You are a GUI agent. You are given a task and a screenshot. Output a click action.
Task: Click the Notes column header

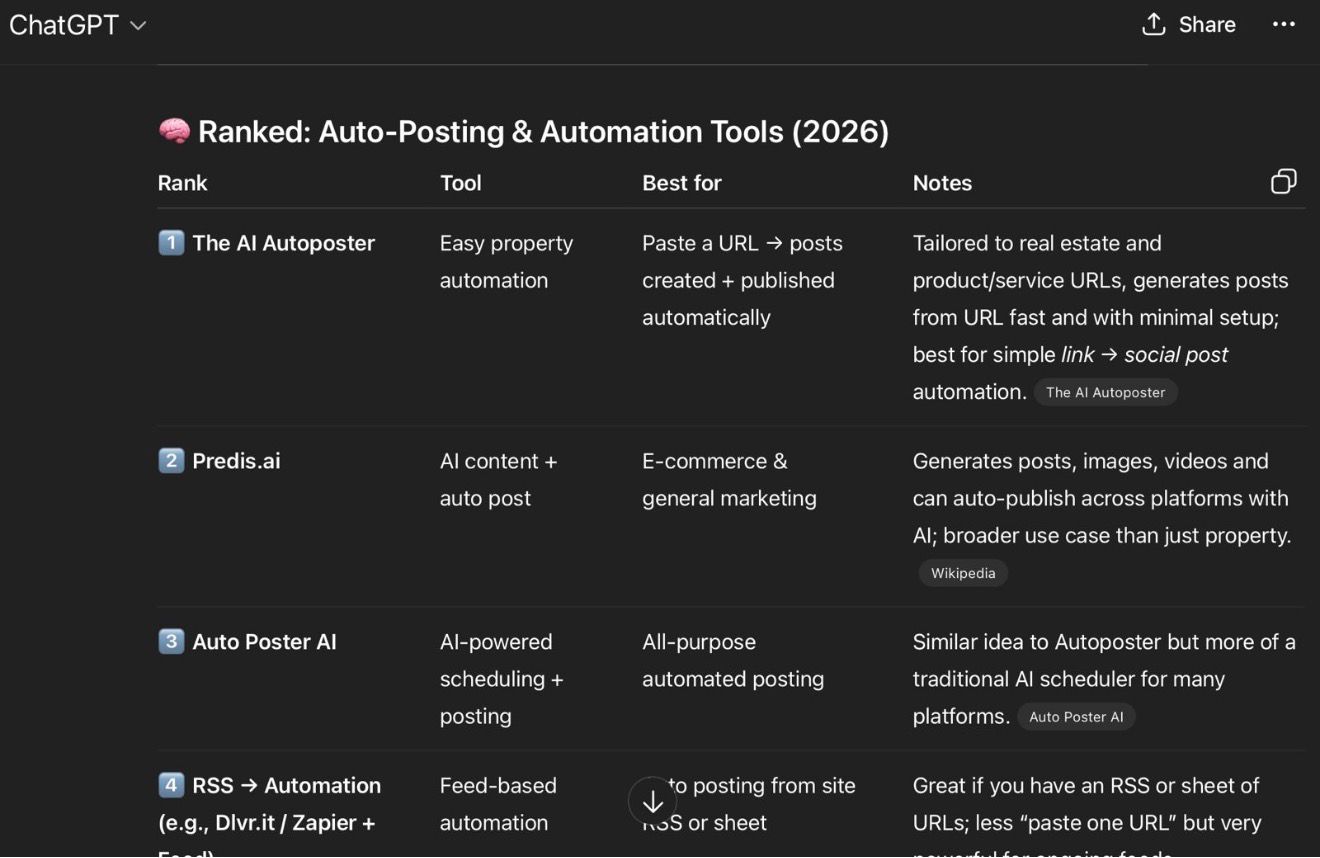pos(942,183)
